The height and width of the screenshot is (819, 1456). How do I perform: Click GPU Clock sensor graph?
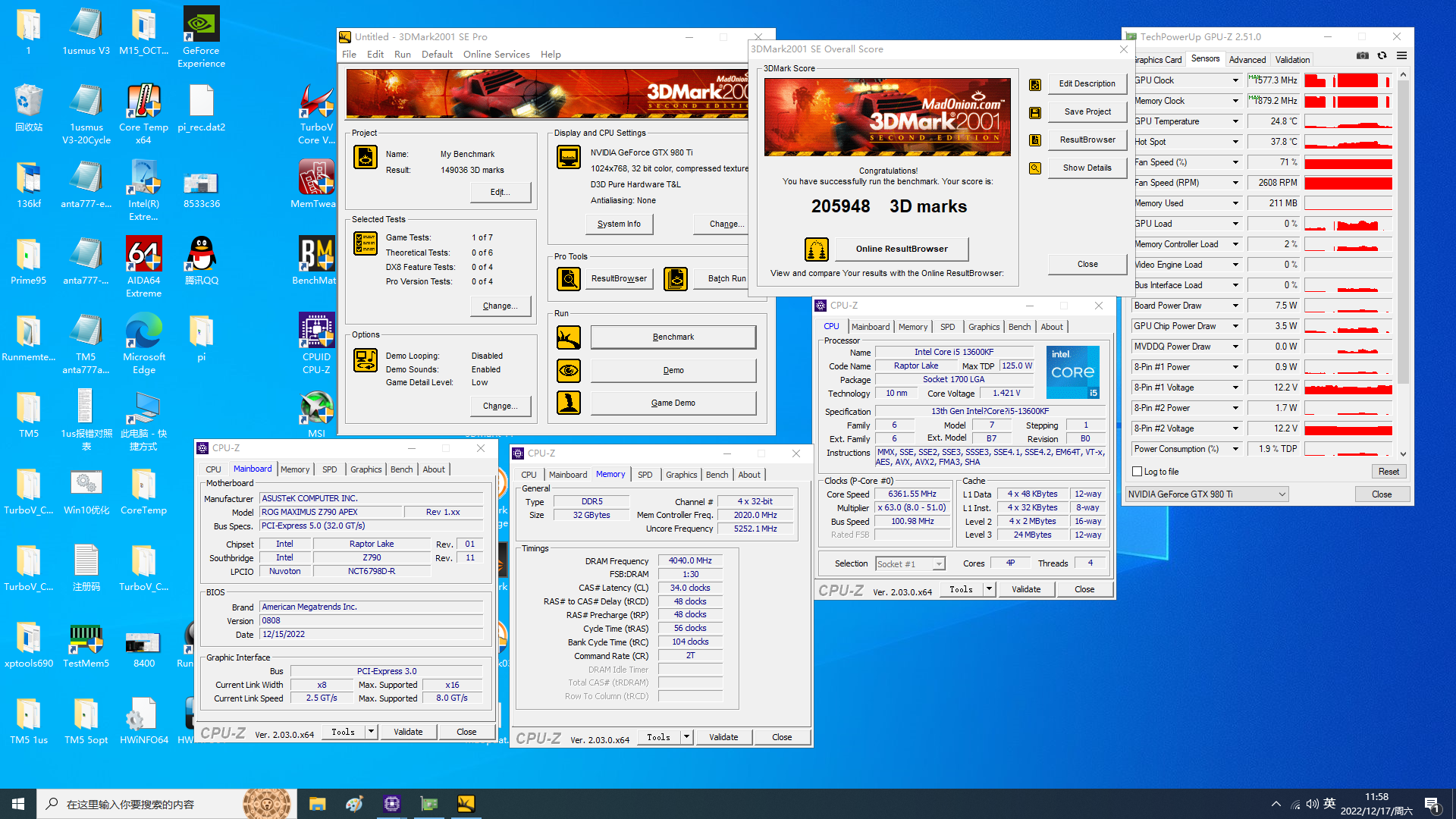(1348, 80)
